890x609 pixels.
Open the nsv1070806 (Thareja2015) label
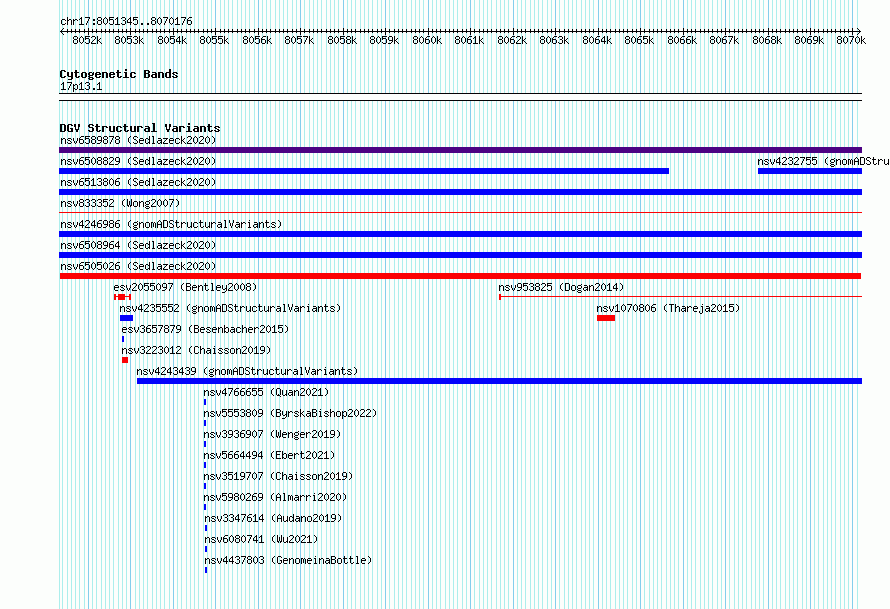click(x=668, y=308)
